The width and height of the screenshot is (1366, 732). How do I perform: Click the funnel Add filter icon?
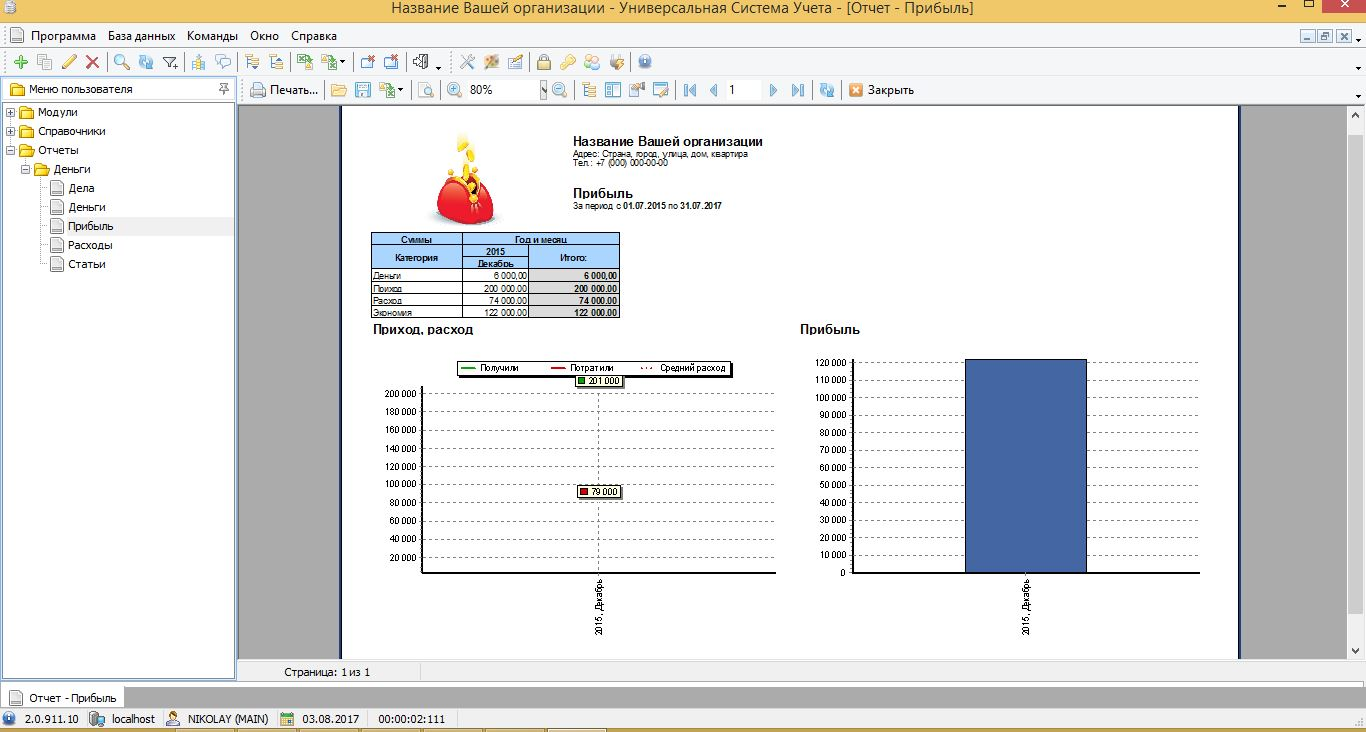pos(170,62)
